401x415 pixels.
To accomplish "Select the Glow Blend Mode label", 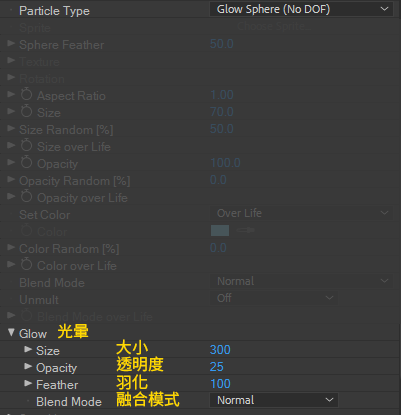I will pyautogui.click(x=69, y=402).
